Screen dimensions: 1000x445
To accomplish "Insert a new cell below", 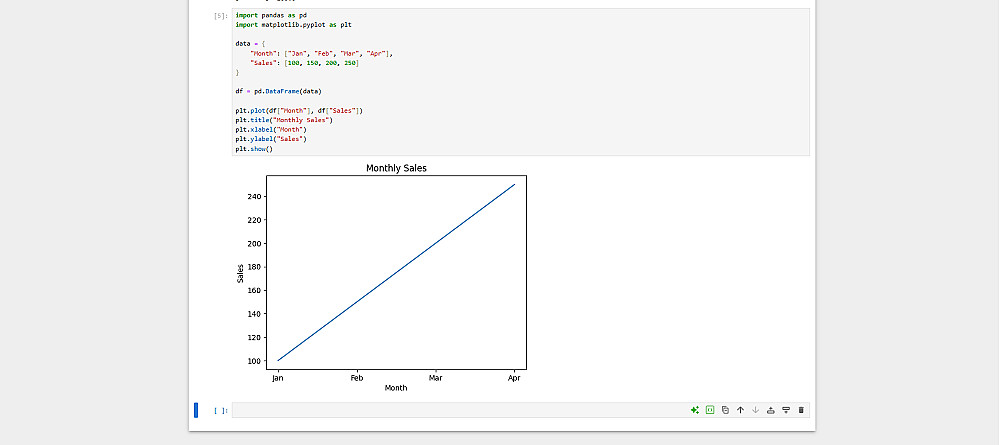I will (786, 410).
